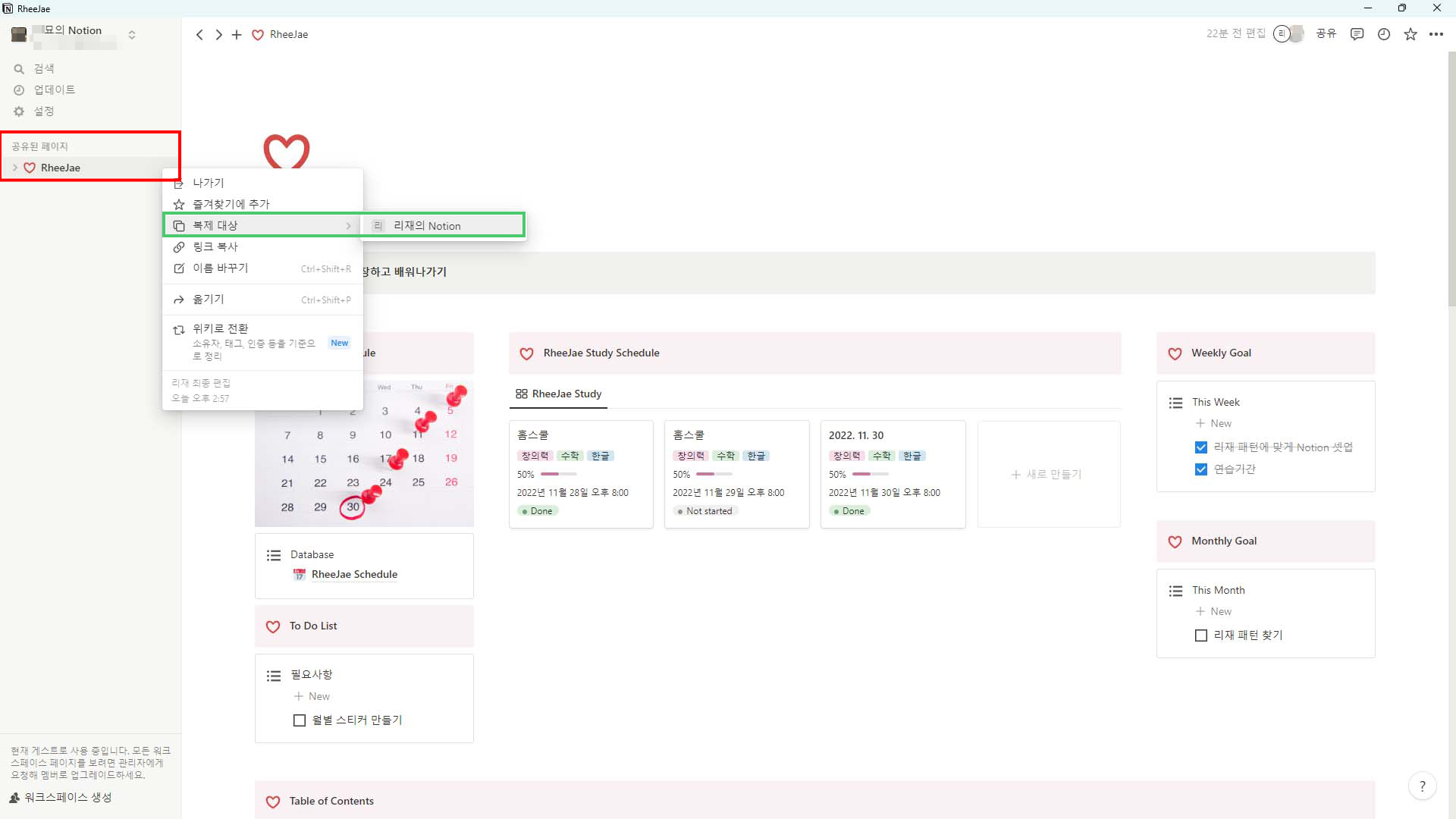Uncheck the 연습기간 checkbox
Image resolution: width=1456 pixels, height=819 pixels.
1201,469
